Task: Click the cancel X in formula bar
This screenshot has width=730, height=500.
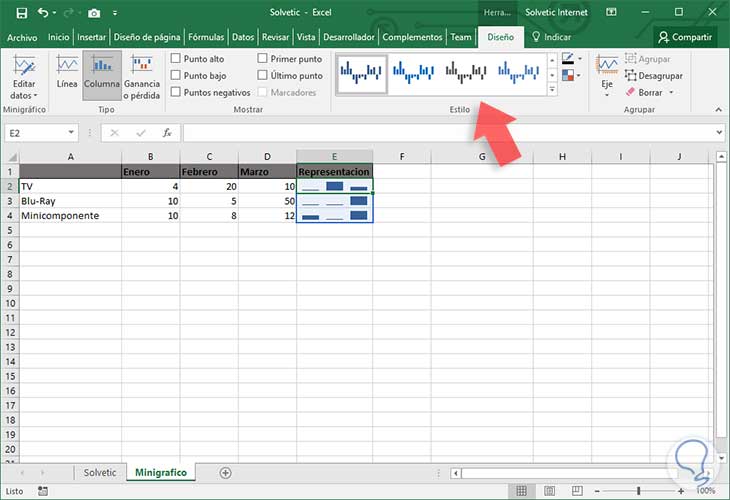Action: tap(115, 133)
